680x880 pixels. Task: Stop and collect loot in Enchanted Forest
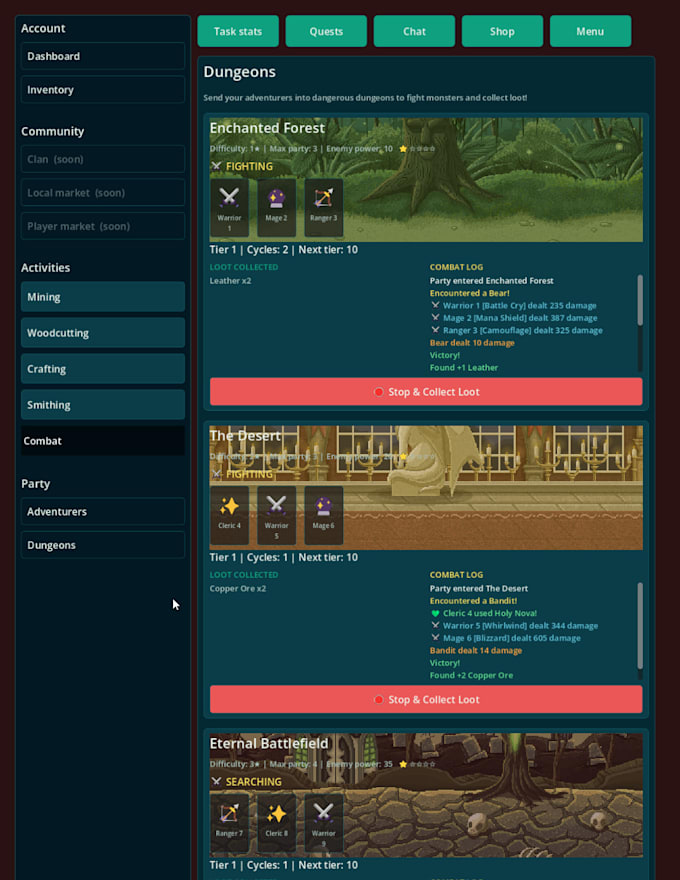426,392
